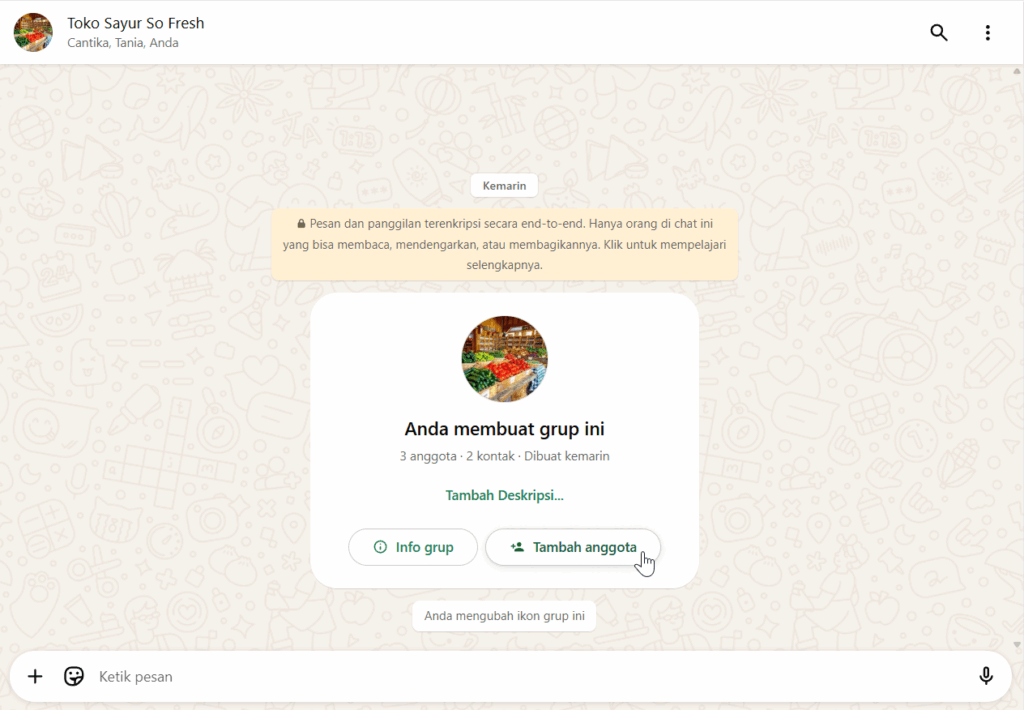Image resolution: width=1024 pixels, height=710 pixels.
Task: Click the Tambah Deskripsi... link
Action: 504,495
